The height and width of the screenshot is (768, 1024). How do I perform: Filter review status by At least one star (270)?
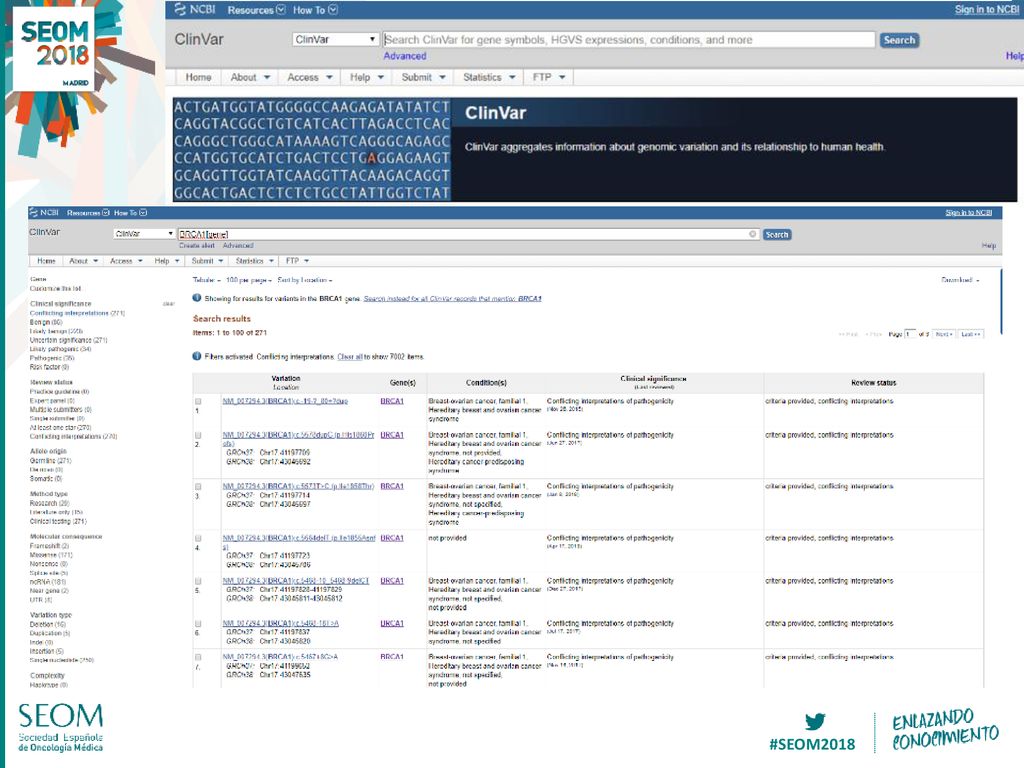tap(61, 427)
